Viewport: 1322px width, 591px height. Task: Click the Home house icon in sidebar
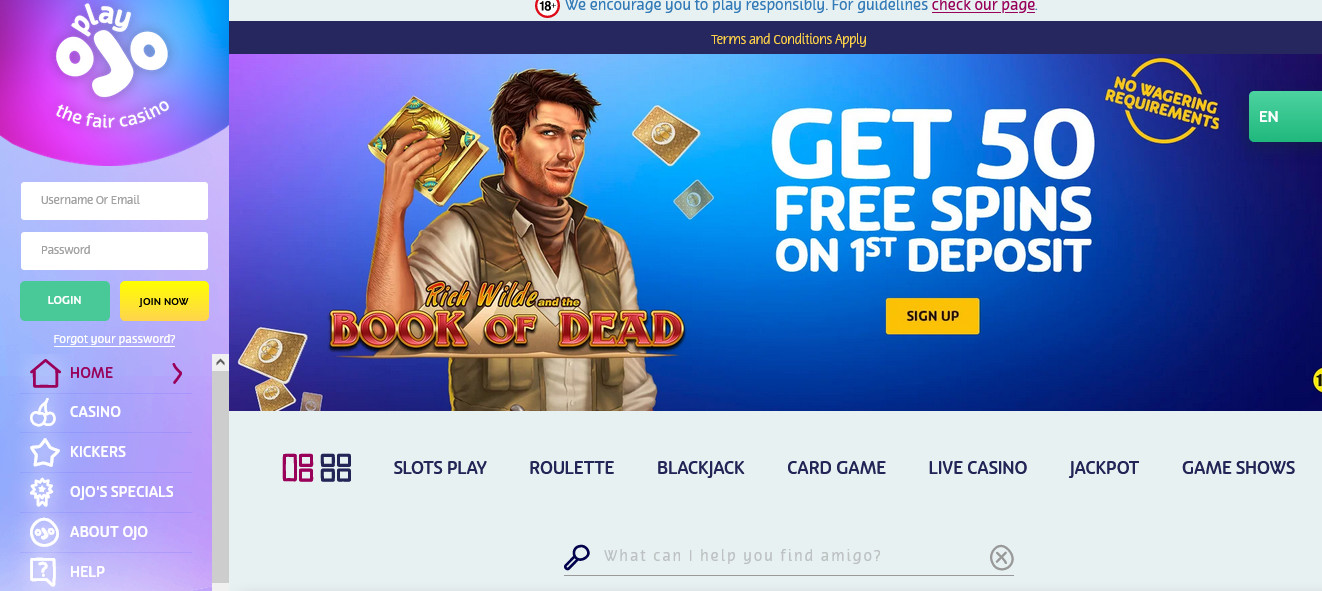coord(45,373)
